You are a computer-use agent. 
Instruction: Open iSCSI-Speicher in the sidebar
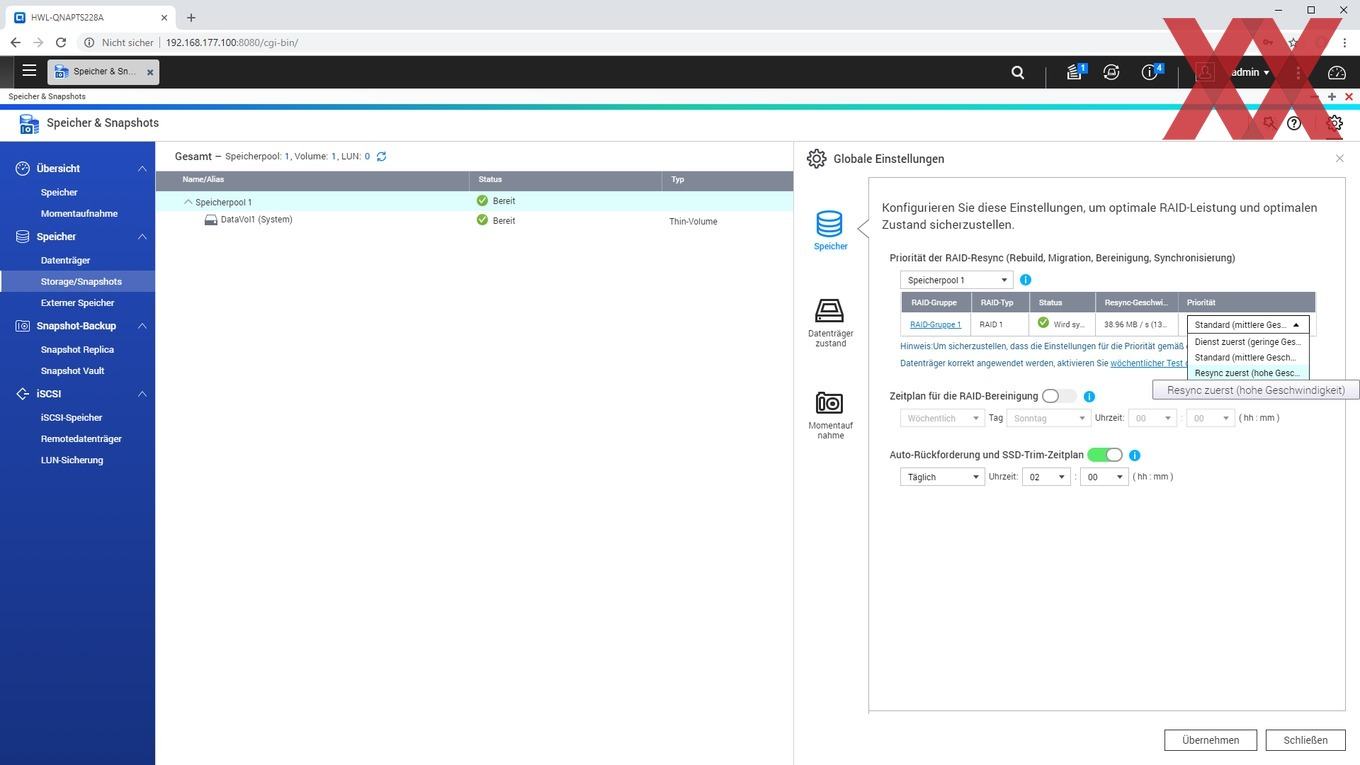71,418
